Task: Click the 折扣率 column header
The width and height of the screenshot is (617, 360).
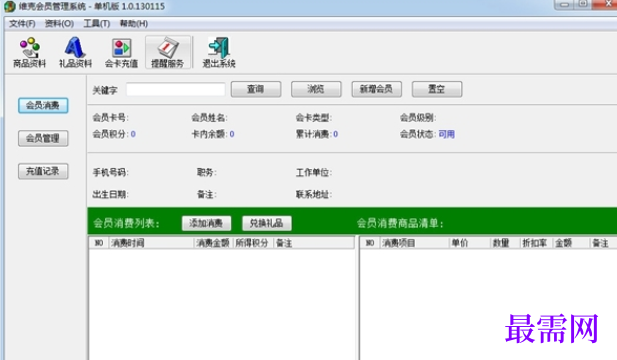Action: pos(536,243)
